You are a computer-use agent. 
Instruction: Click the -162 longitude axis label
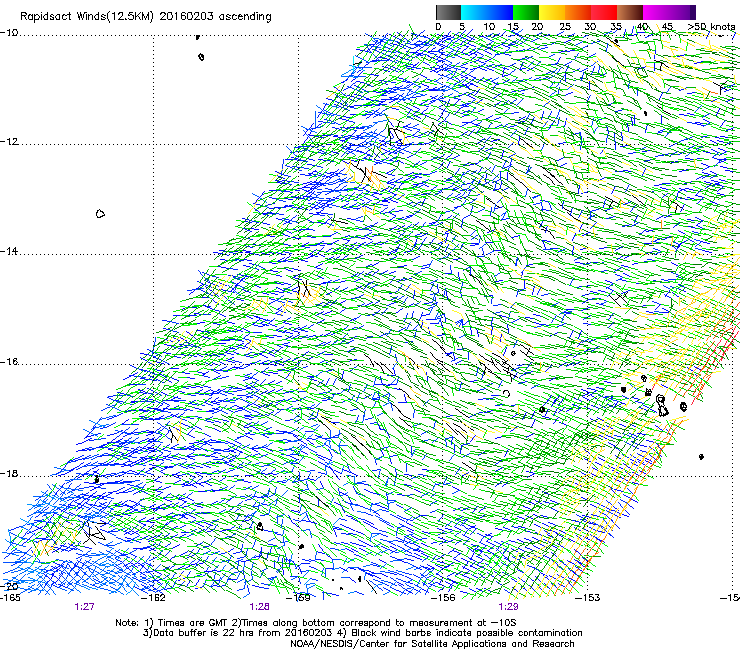(x=154, y=598)
